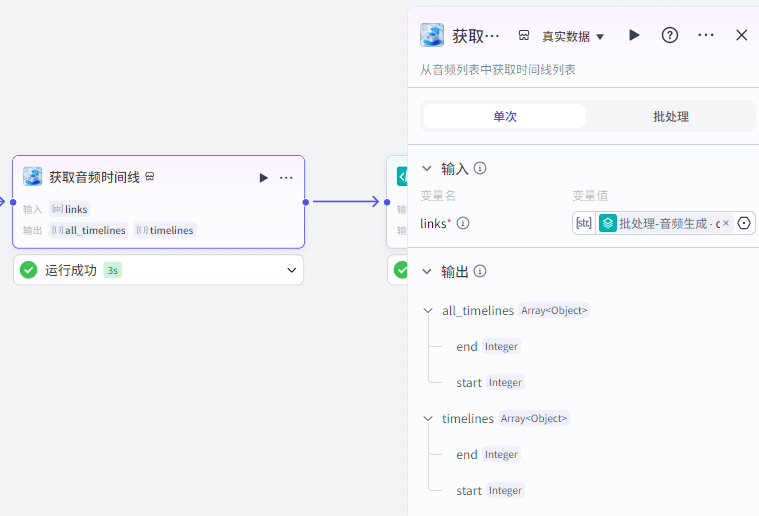The width and height of the screenshot is (759, 516).
Task: Open the 真实数据 dropdown
Action: (x=573, y=36)
